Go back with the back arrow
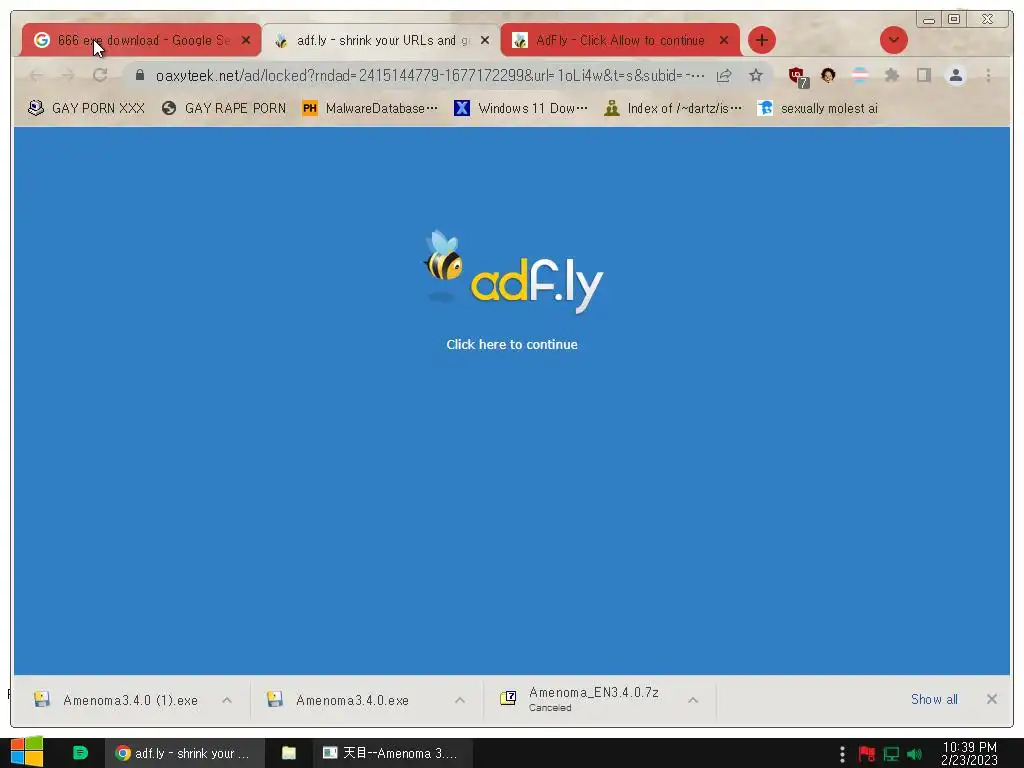Viewport: 1024px width, 768px height. [x=37, y=76]
